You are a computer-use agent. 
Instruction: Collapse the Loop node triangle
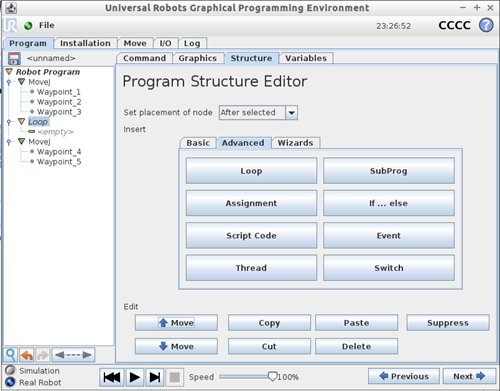coord(21,121)
